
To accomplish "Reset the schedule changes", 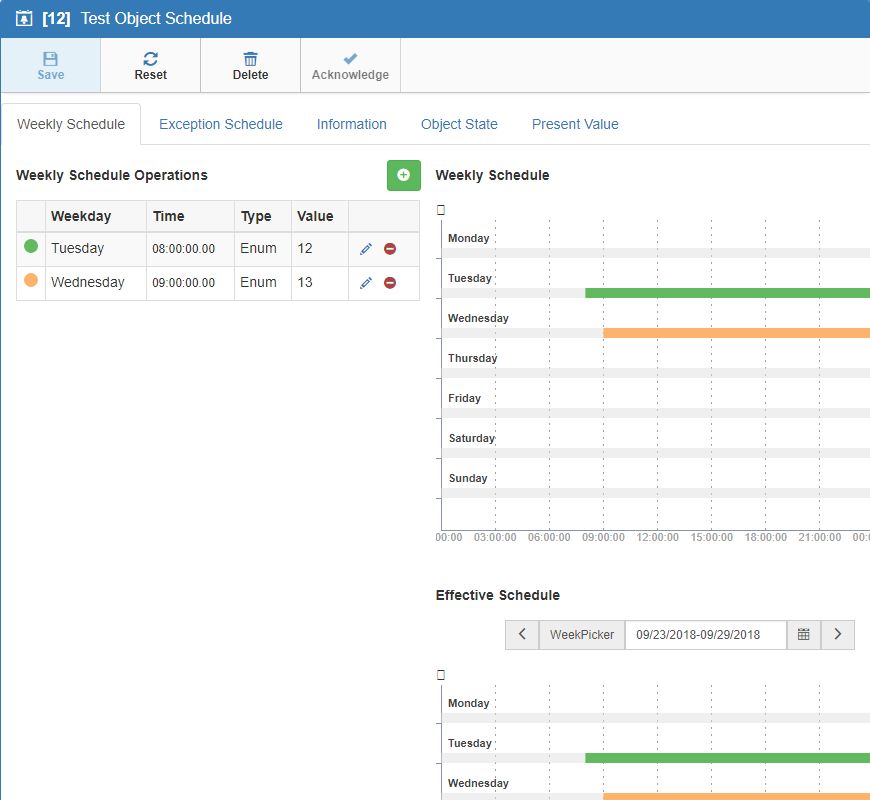I will [x=150, y=66].
